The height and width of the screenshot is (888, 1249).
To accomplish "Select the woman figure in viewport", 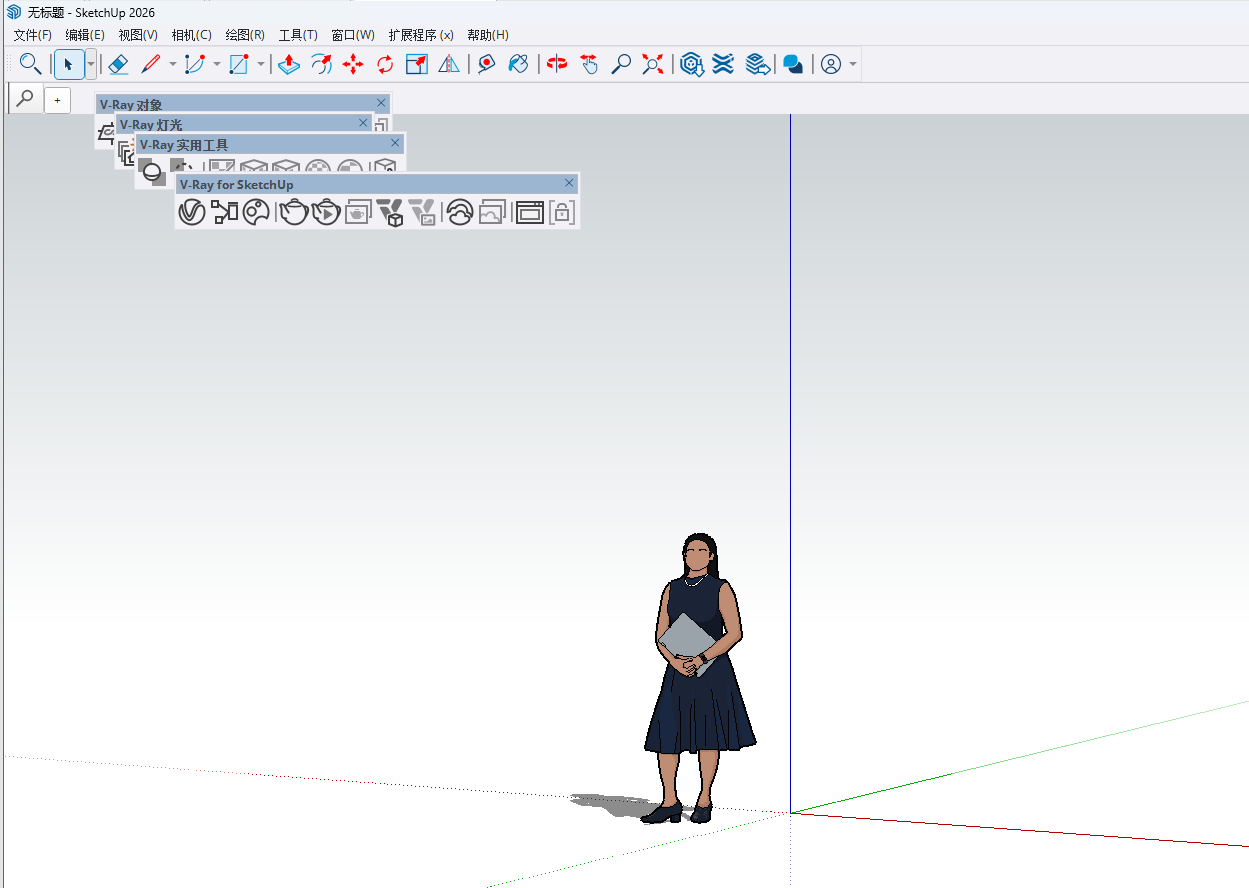I will point(699,678).
